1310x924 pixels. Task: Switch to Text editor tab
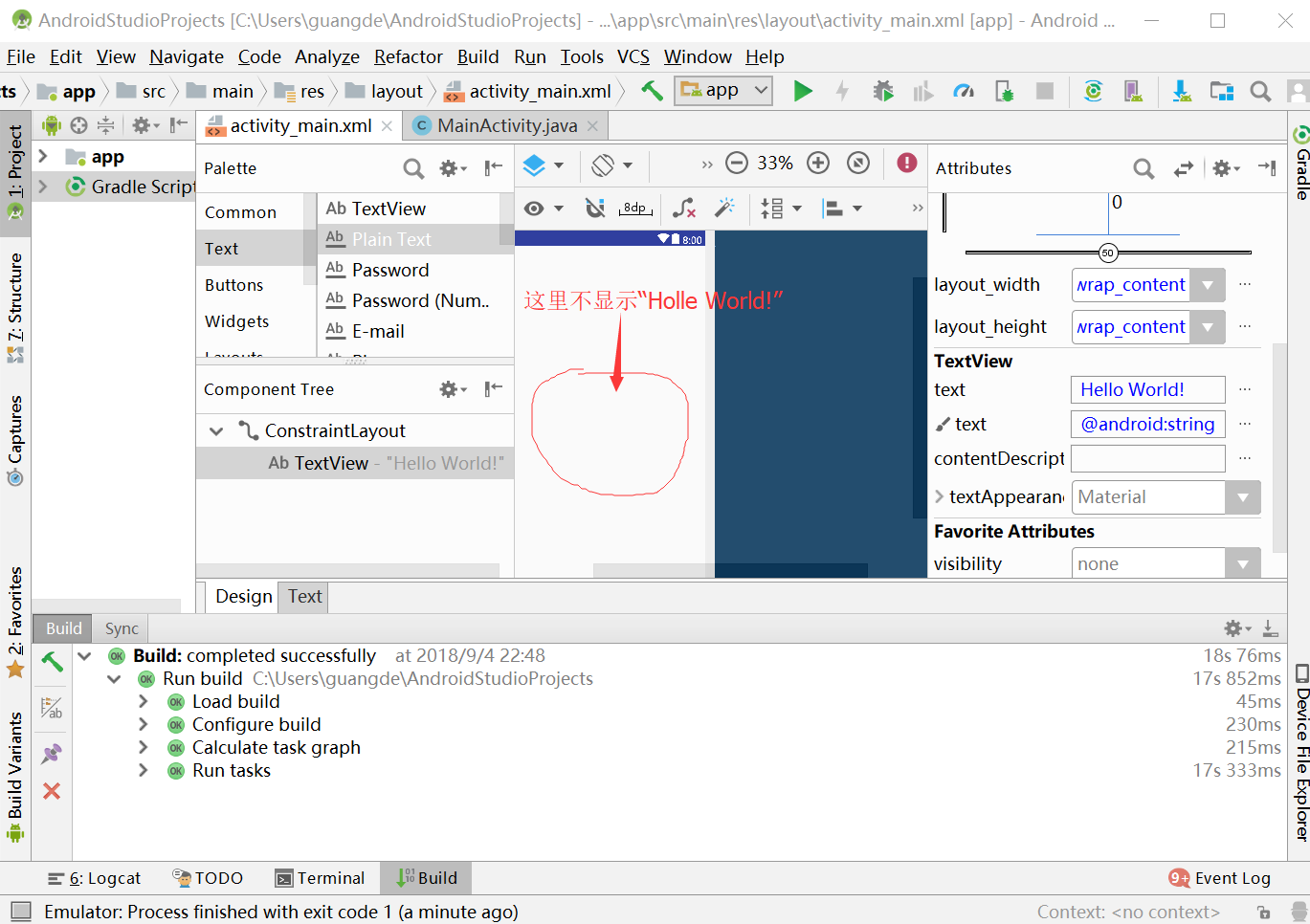(305, 597)
